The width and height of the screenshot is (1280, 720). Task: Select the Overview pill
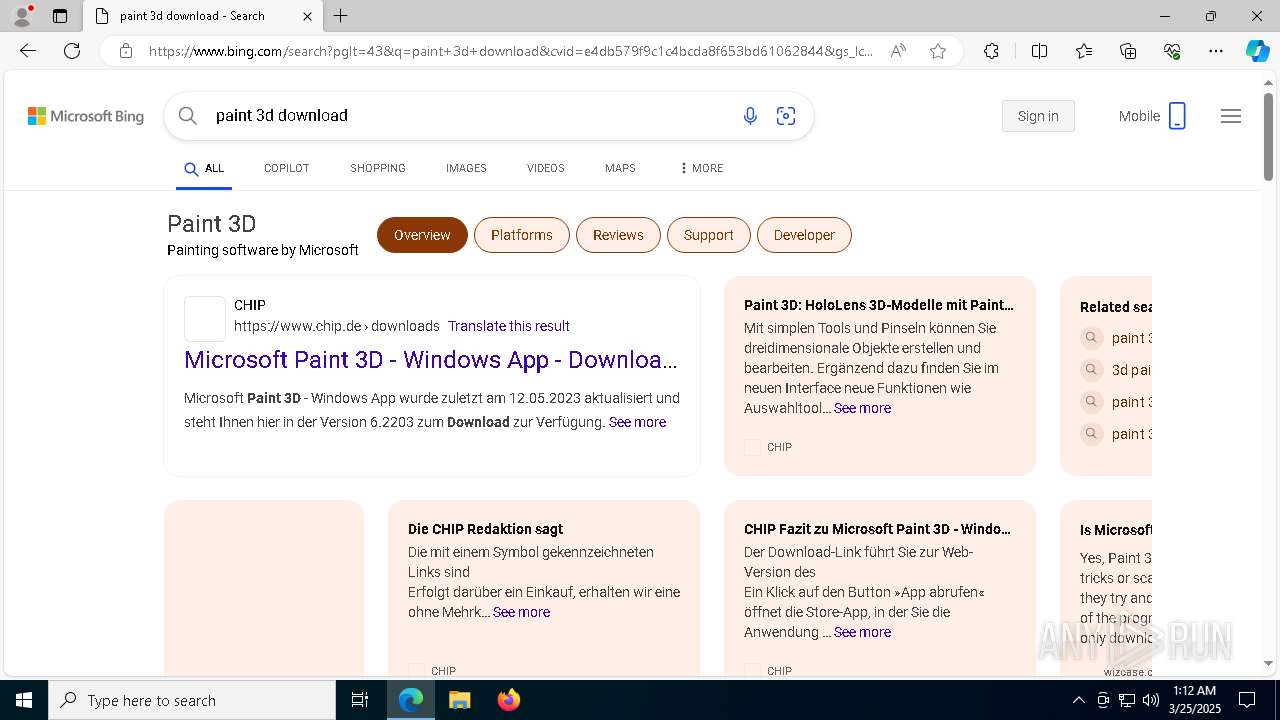pyautogui.click(x=422, y=235)
